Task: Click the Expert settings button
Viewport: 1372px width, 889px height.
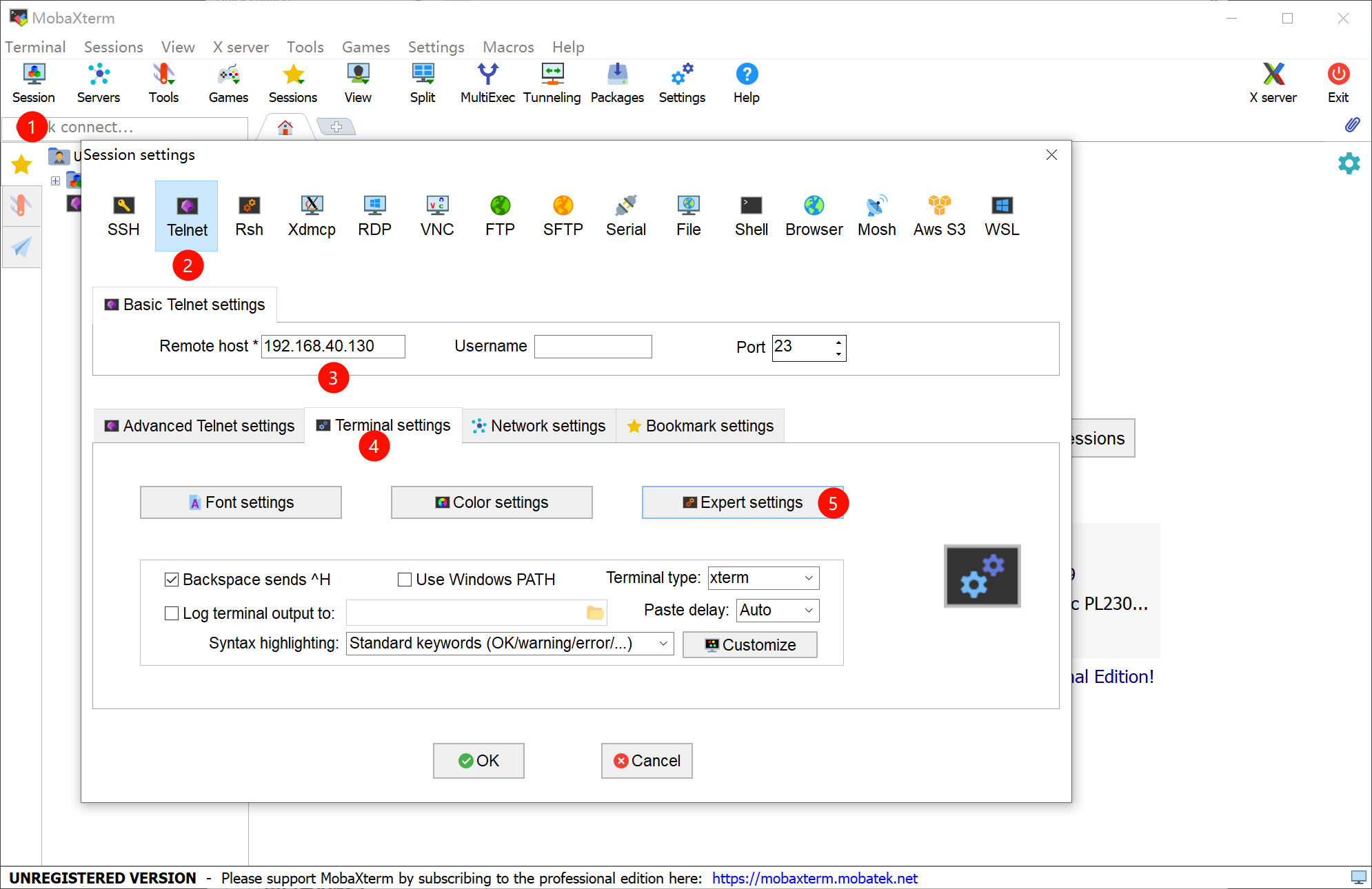Action: tap(743, 502)
